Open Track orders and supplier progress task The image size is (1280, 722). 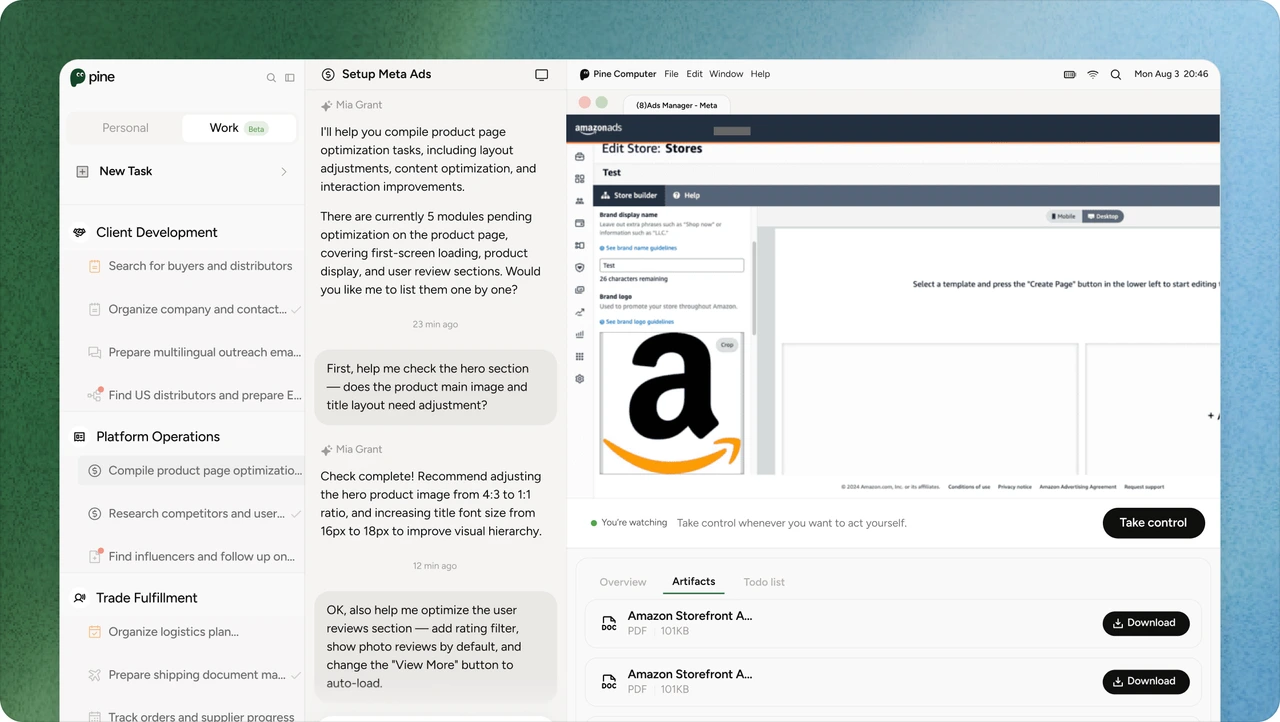tap(190, 716)
